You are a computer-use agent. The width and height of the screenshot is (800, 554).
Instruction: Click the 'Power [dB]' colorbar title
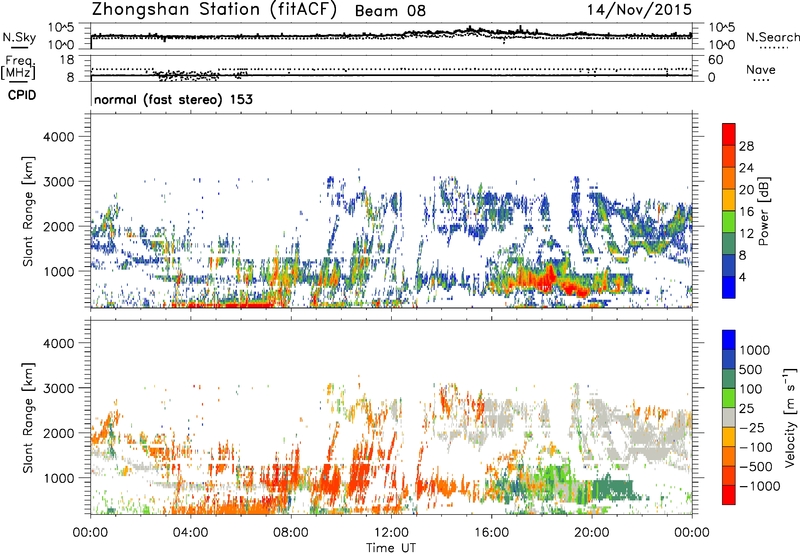click(x=763, y=211)
